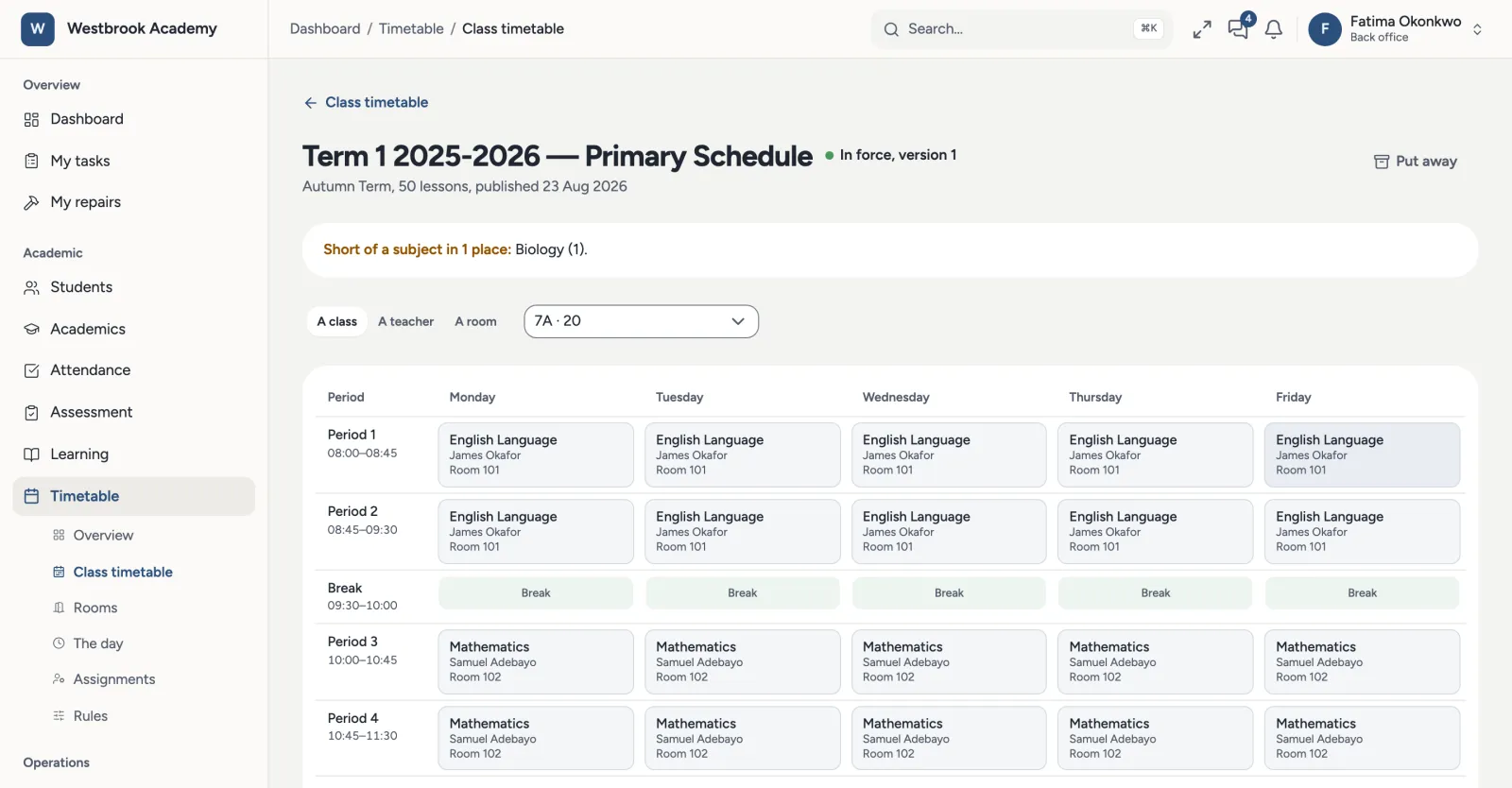Open Attendance check icon

[x=31, y=370]
